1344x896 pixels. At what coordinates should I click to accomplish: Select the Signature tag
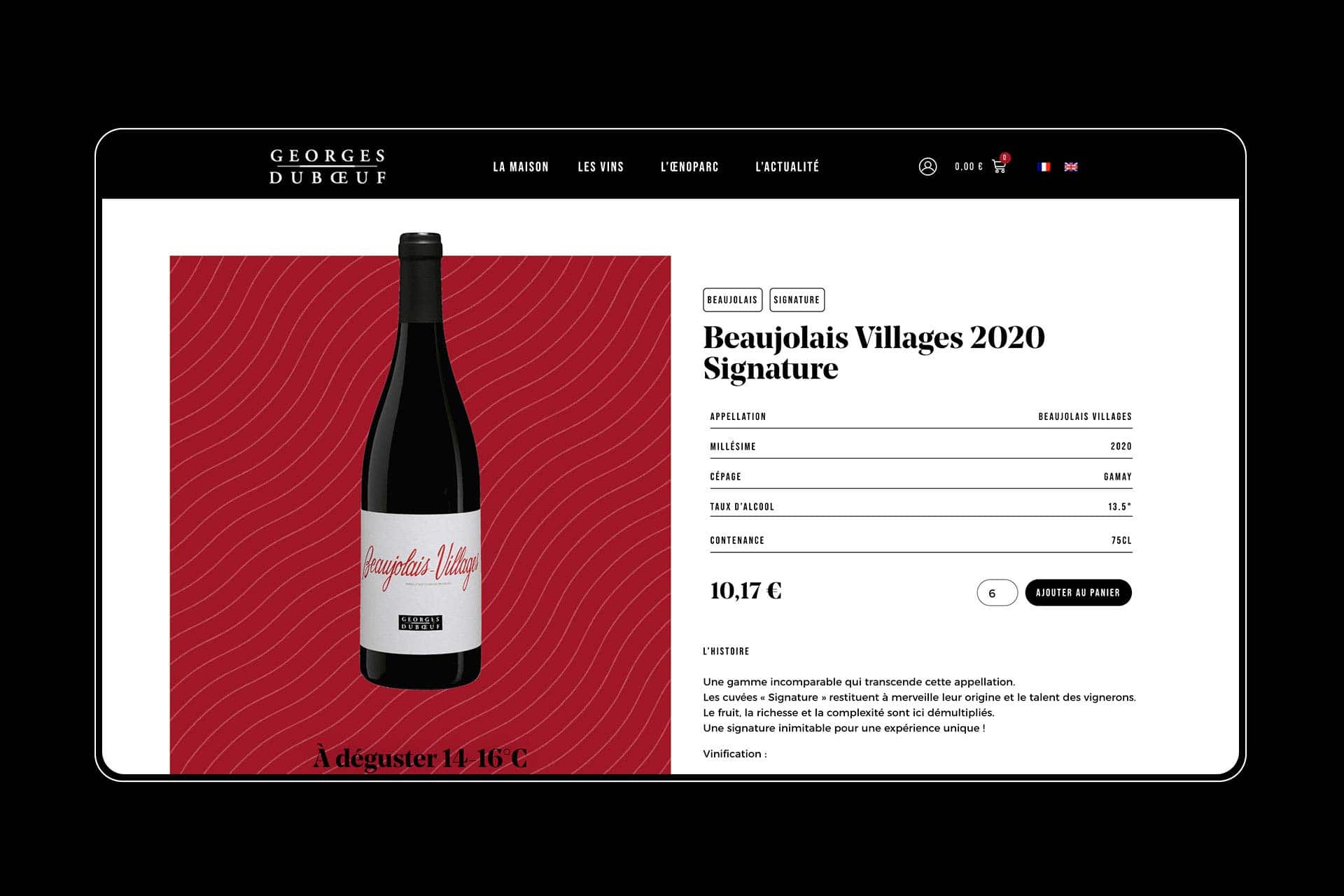point(797,300)
